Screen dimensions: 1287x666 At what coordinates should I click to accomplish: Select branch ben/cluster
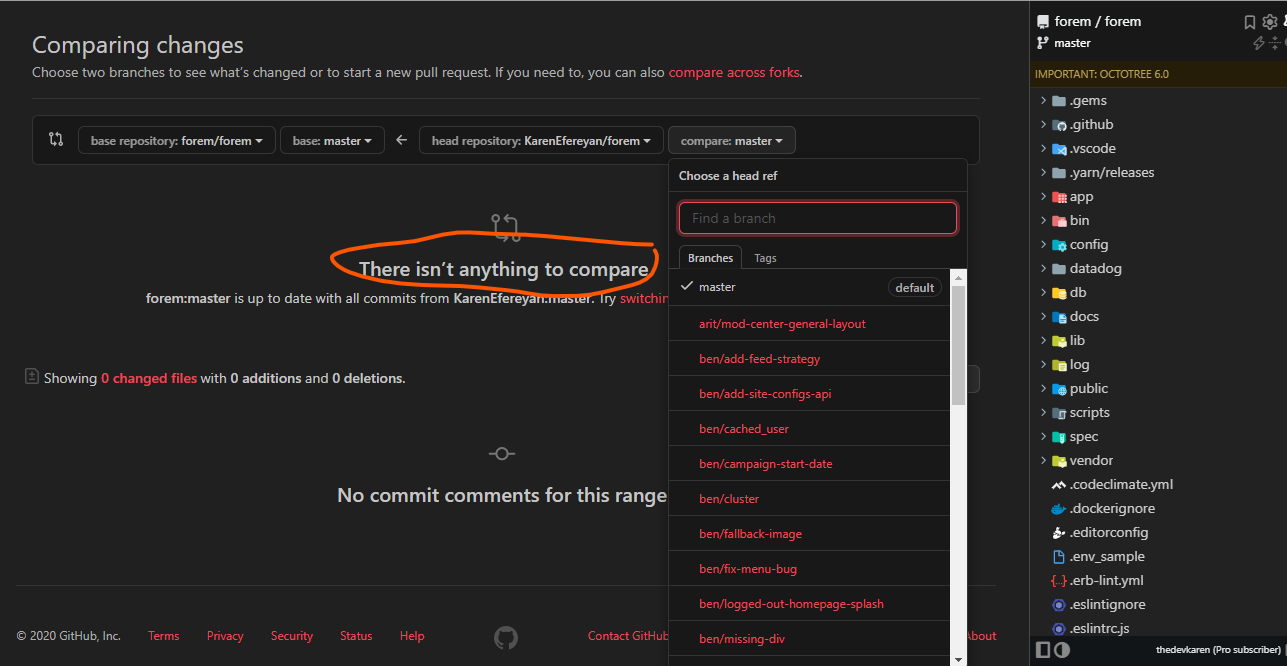pyautogui.click(x=809, y=498)
